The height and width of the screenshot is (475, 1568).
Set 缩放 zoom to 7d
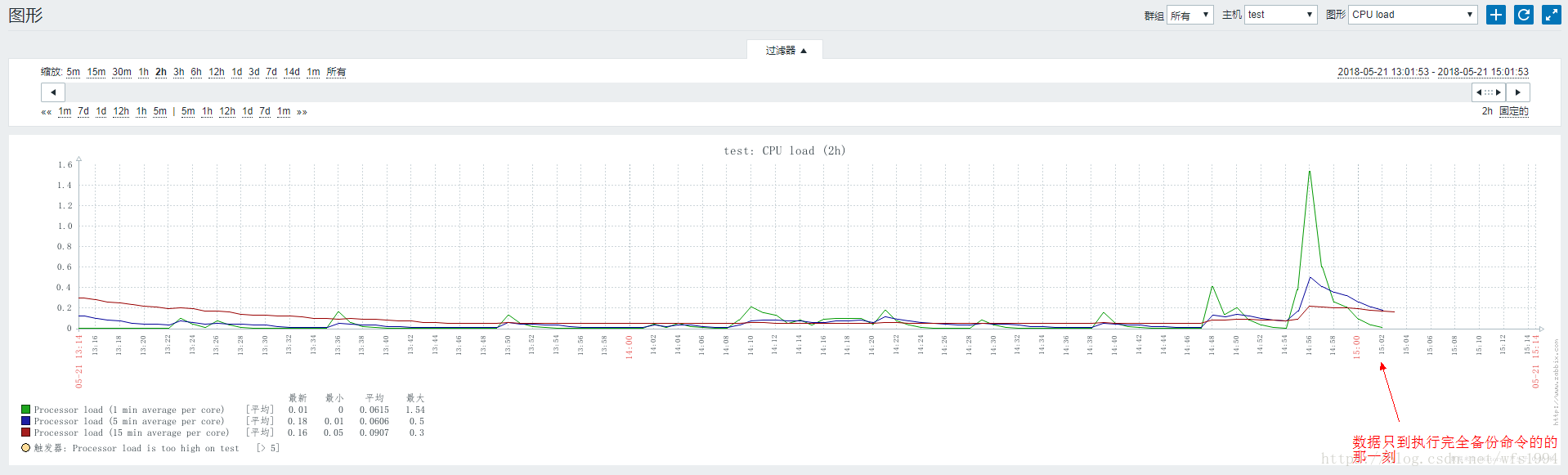click(271, 72)
